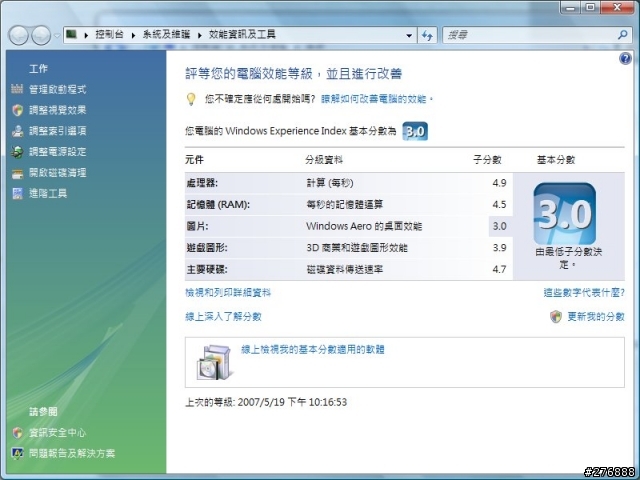Click the 元件 column header
The image size is (640, 480).
click(x=194, y=160)
